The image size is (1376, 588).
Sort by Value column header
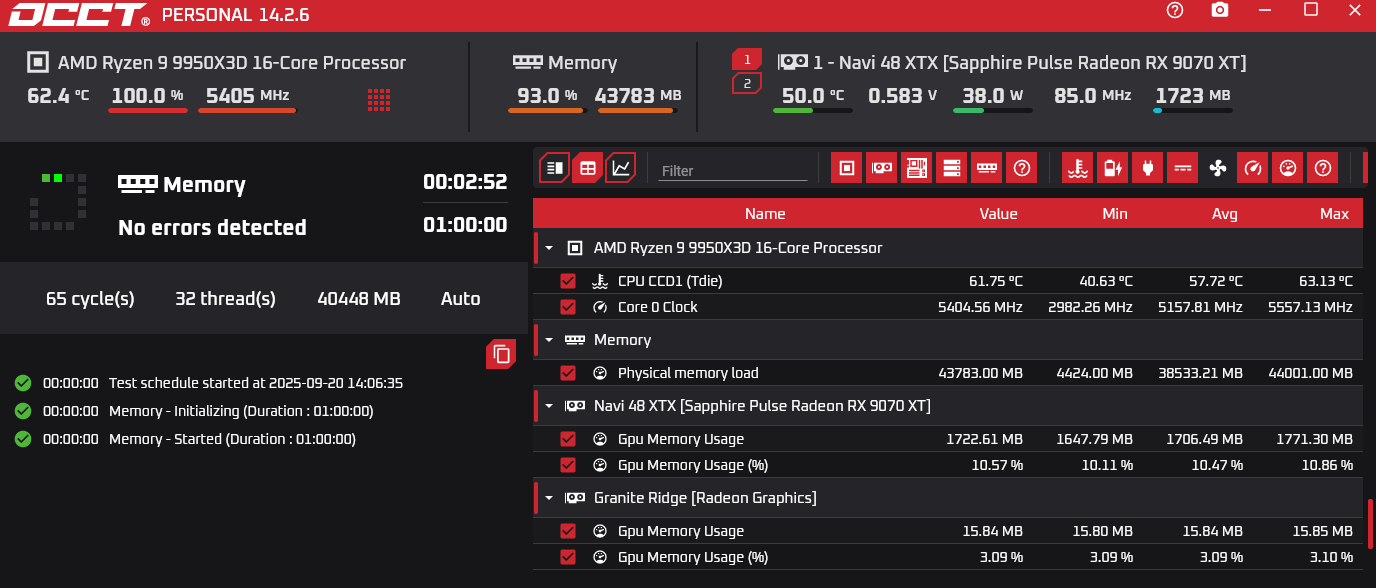coord(998,213)
